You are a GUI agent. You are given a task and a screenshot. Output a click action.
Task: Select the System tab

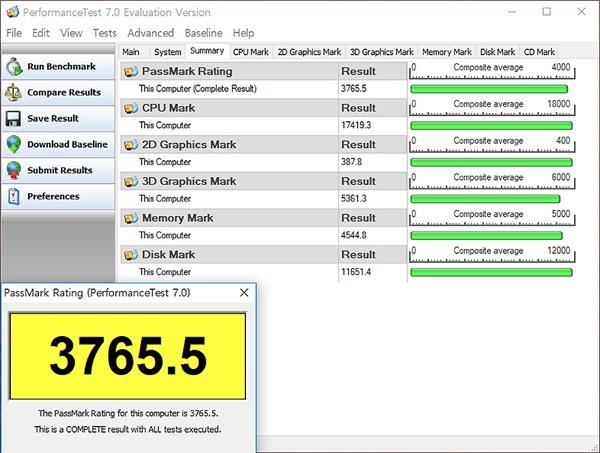pos(168,52)
